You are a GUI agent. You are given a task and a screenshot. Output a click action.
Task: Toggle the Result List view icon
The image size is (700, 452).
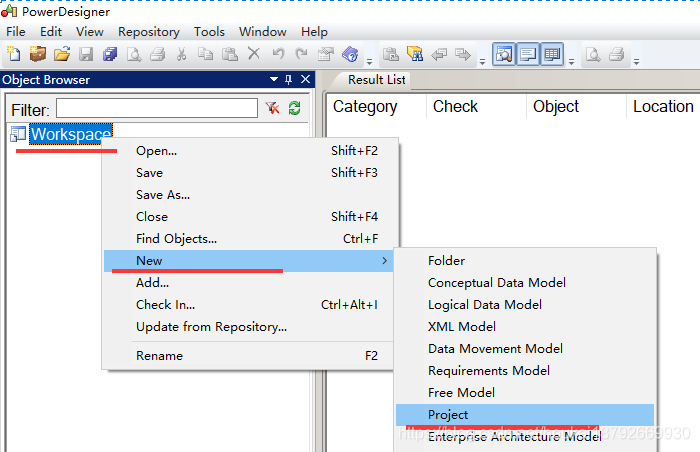(552, 54)
